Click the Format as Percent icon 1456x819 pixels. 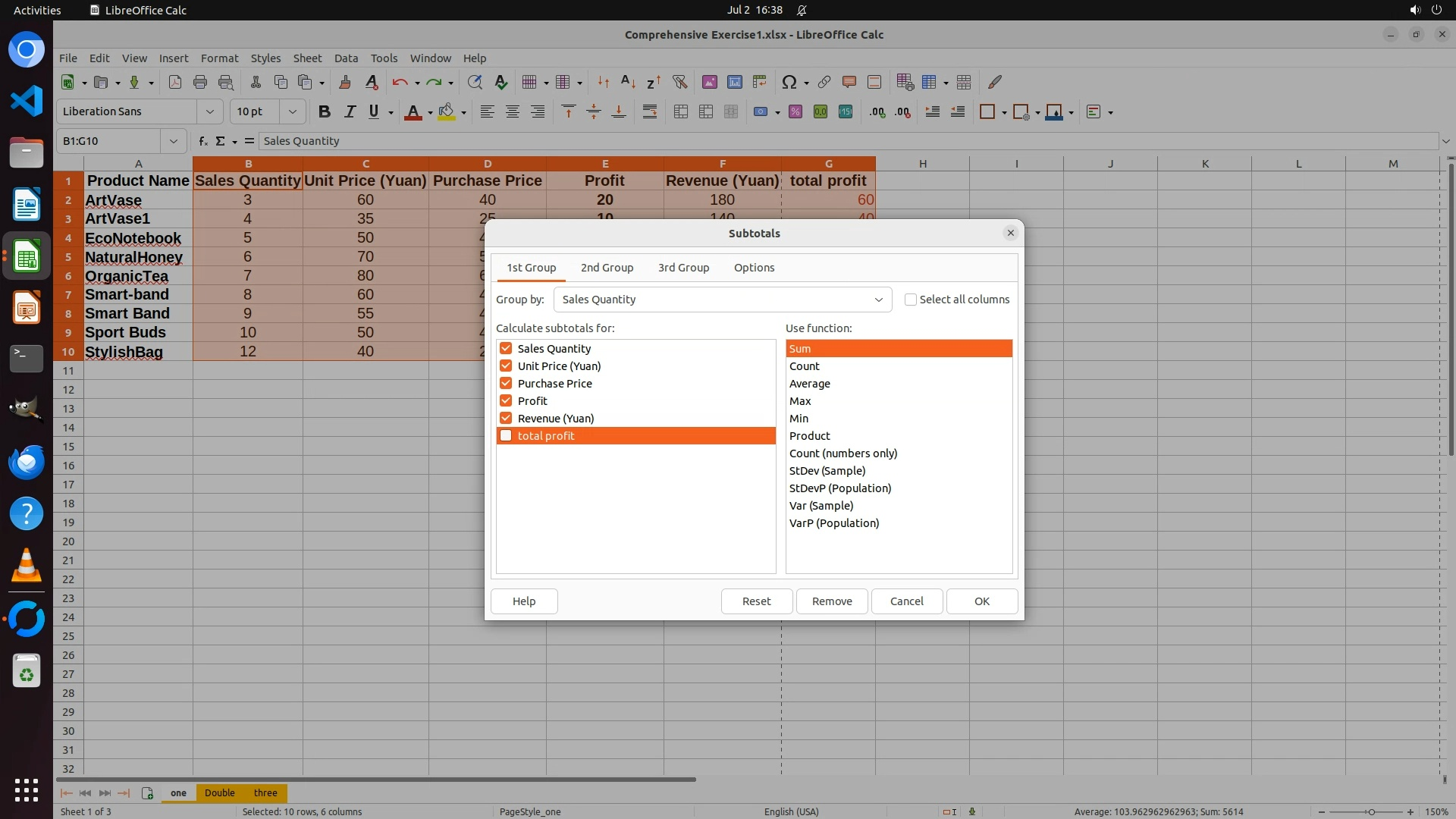[795, 111]
